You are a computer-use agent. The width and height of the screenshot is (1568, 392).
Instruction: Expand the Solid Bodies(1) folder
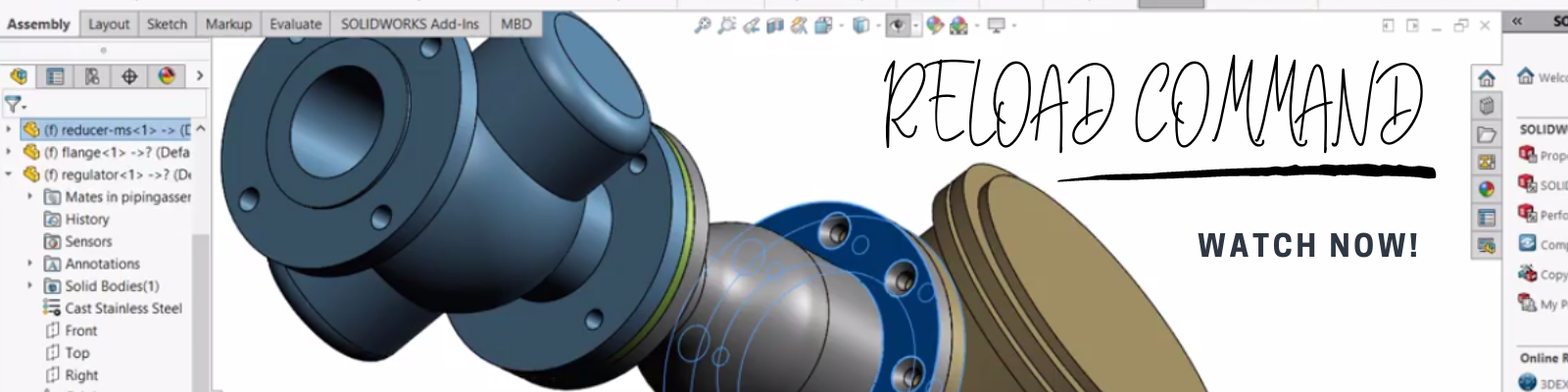point(29,286)
